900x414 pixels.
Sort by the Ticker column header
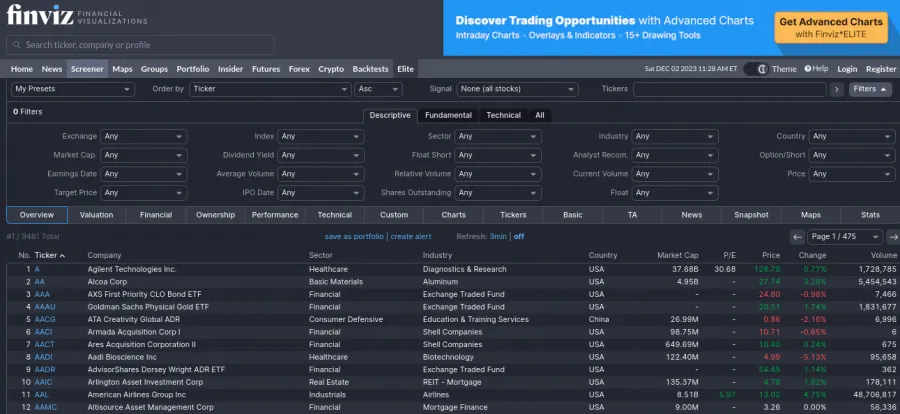49,256
